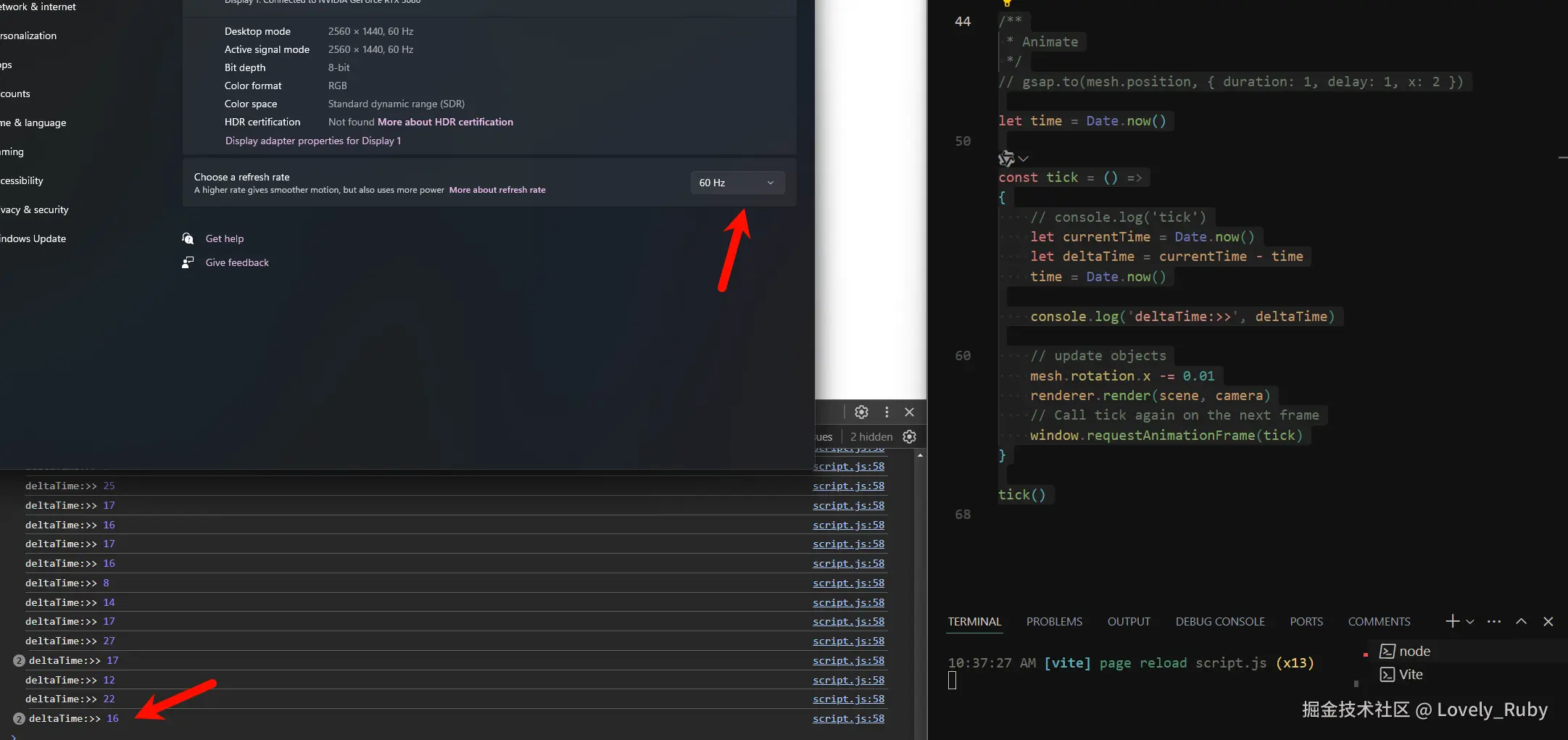Click the 'let deltaTime = currentTime - time' line
Image resolution: width=1568 pixels, height=740 pixels.
(1166, 257)
